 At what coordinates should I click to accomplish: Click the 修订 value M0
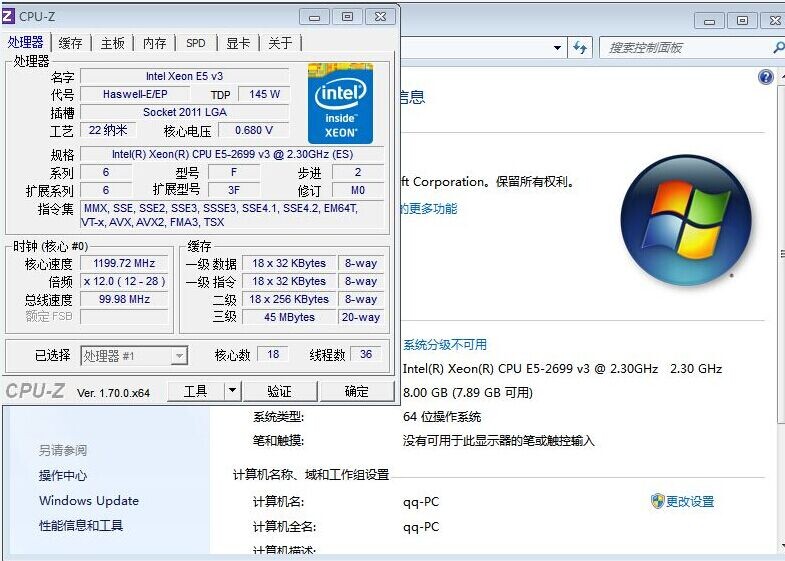pyautogui.click(x=358, y=190)
